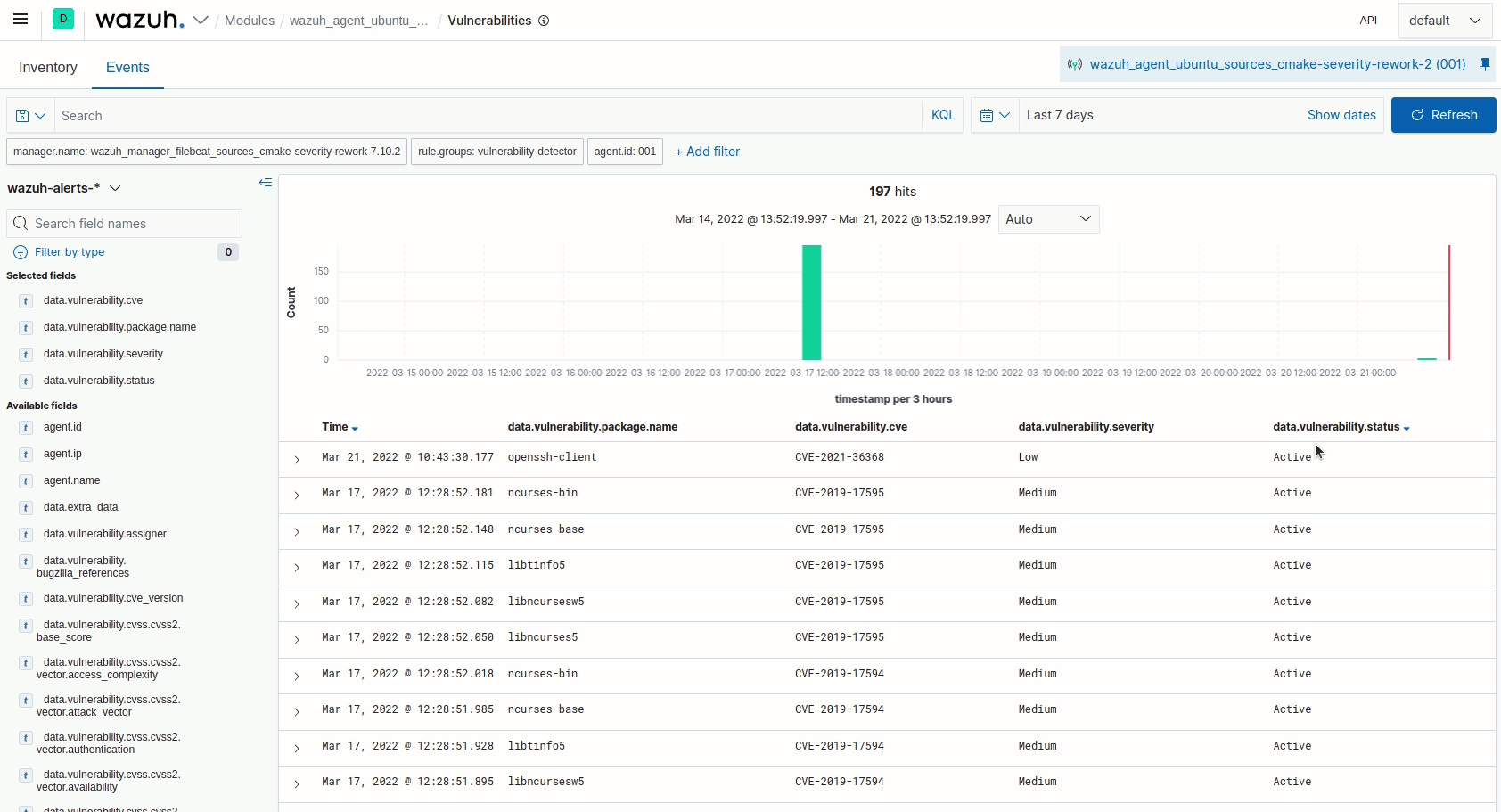This screenshot has height=812, width=1501.
Task: Click the D space avatar icon
Action: point(62,20)
